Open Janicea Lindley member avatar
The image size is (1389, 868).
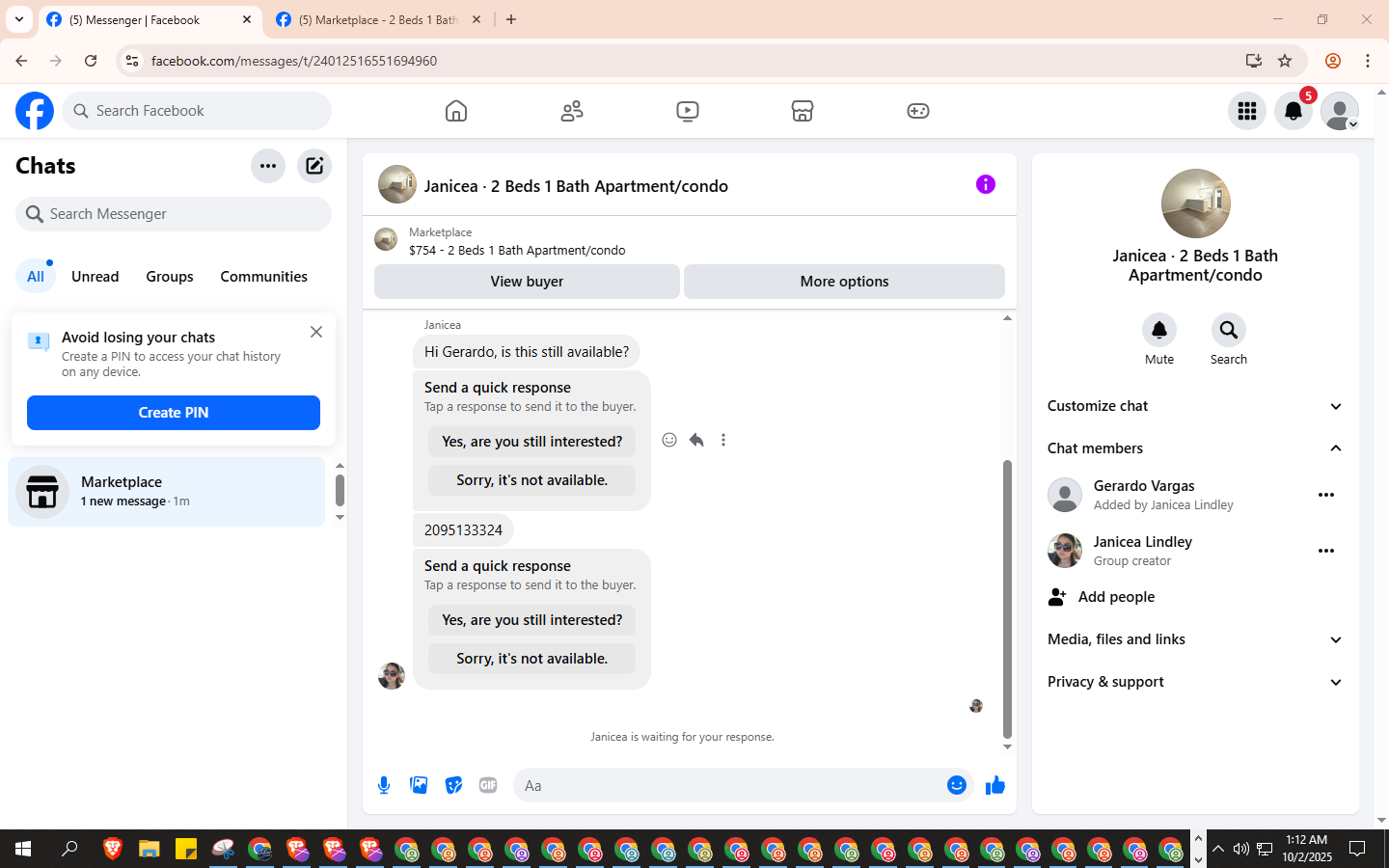[1065, 551]
